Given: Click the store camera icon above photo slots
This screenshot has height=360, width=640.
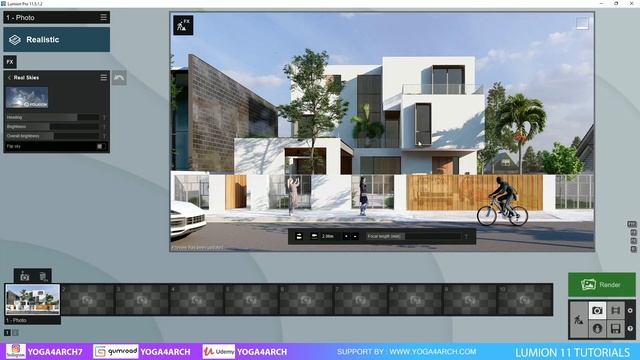Looking at the screenshot, I should click(x=24, y=276).
